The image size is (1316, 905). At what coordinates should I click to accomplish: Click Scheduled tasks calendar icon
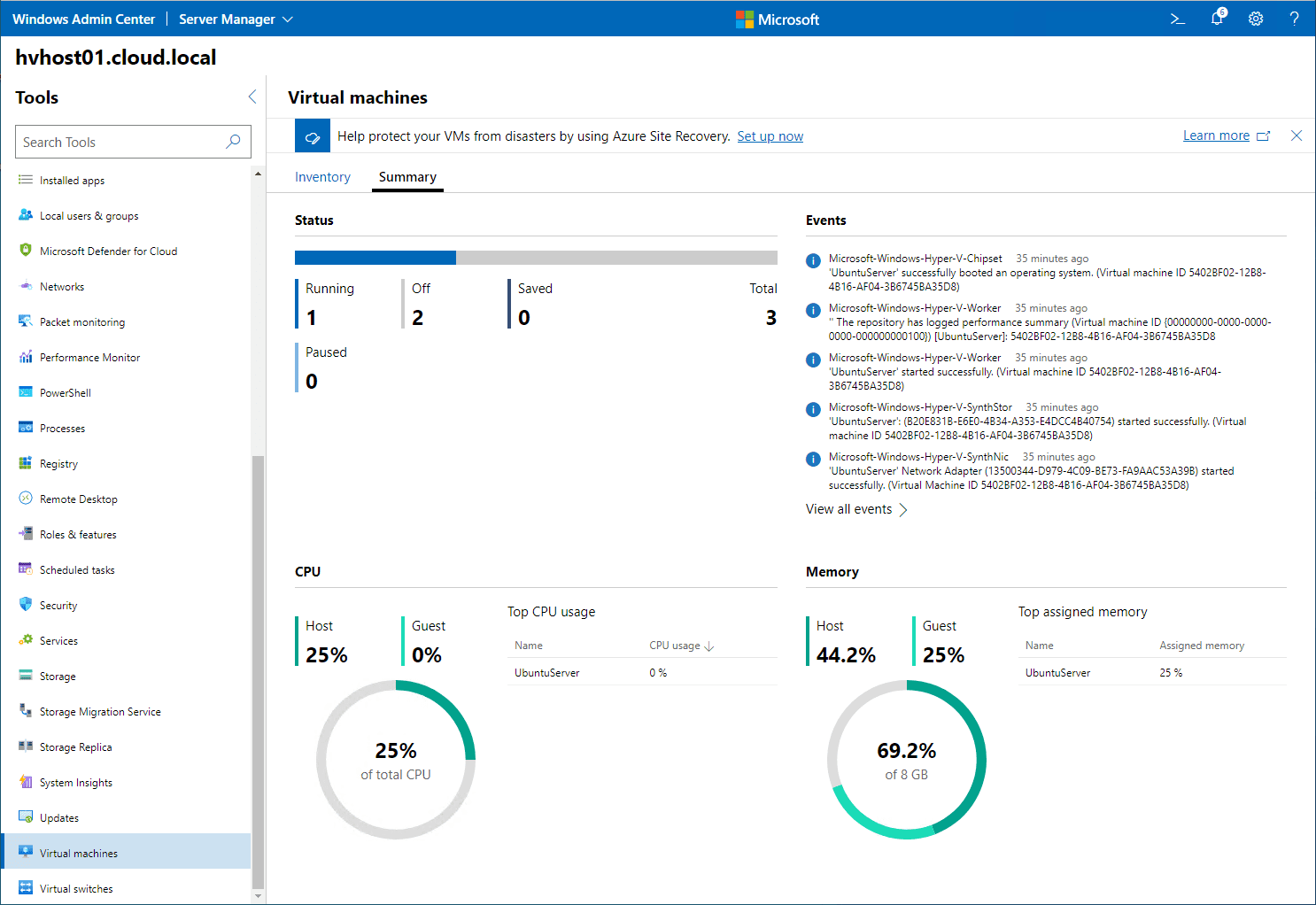26,569
